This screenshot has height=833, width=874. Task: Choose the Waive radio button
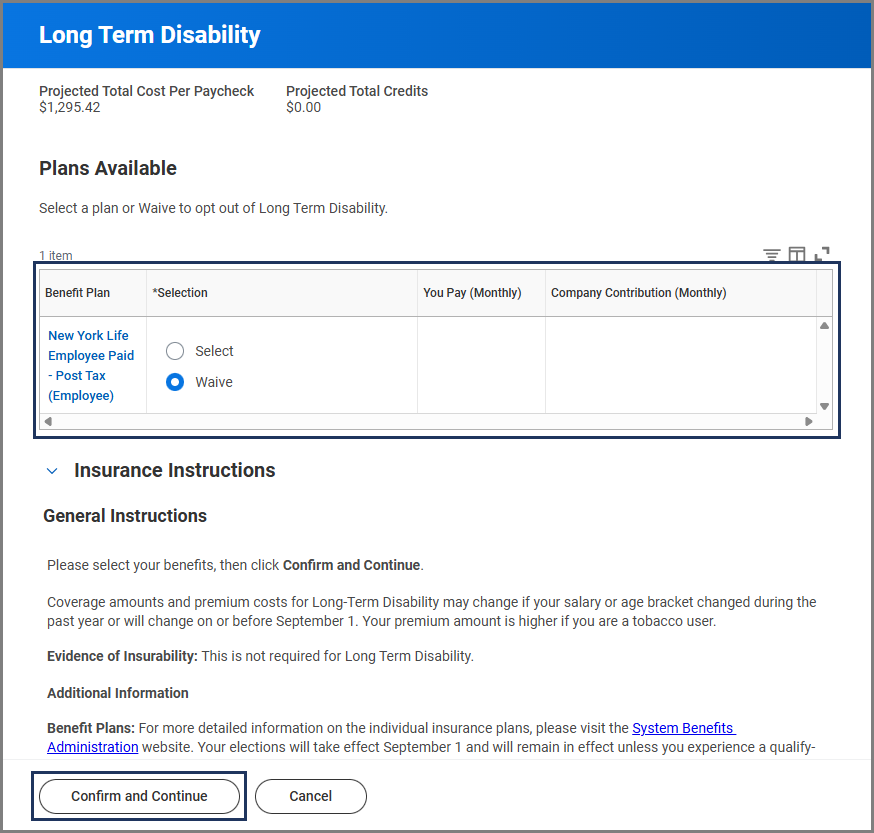tap(175, 382)
